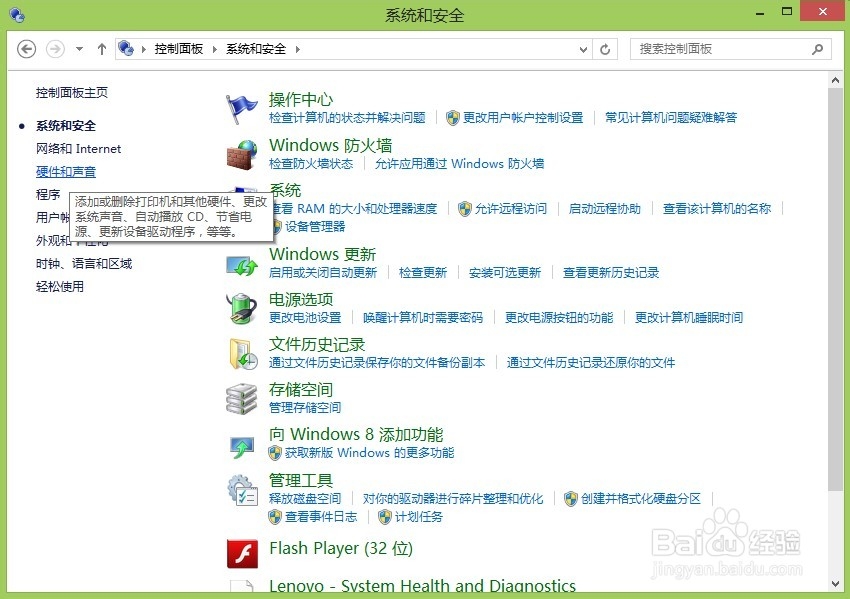Click 启用或关闭自动更新 link
This screenshot has height=599, width=850.
[x=323, y=273]
